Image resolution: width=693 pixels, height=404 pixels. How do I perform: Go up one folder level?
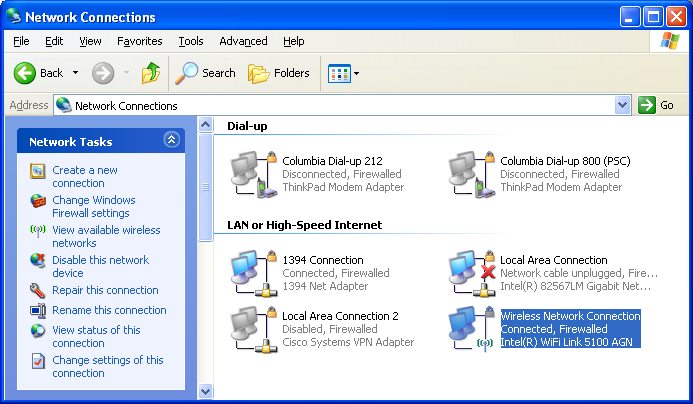click(x=151, y=73)
